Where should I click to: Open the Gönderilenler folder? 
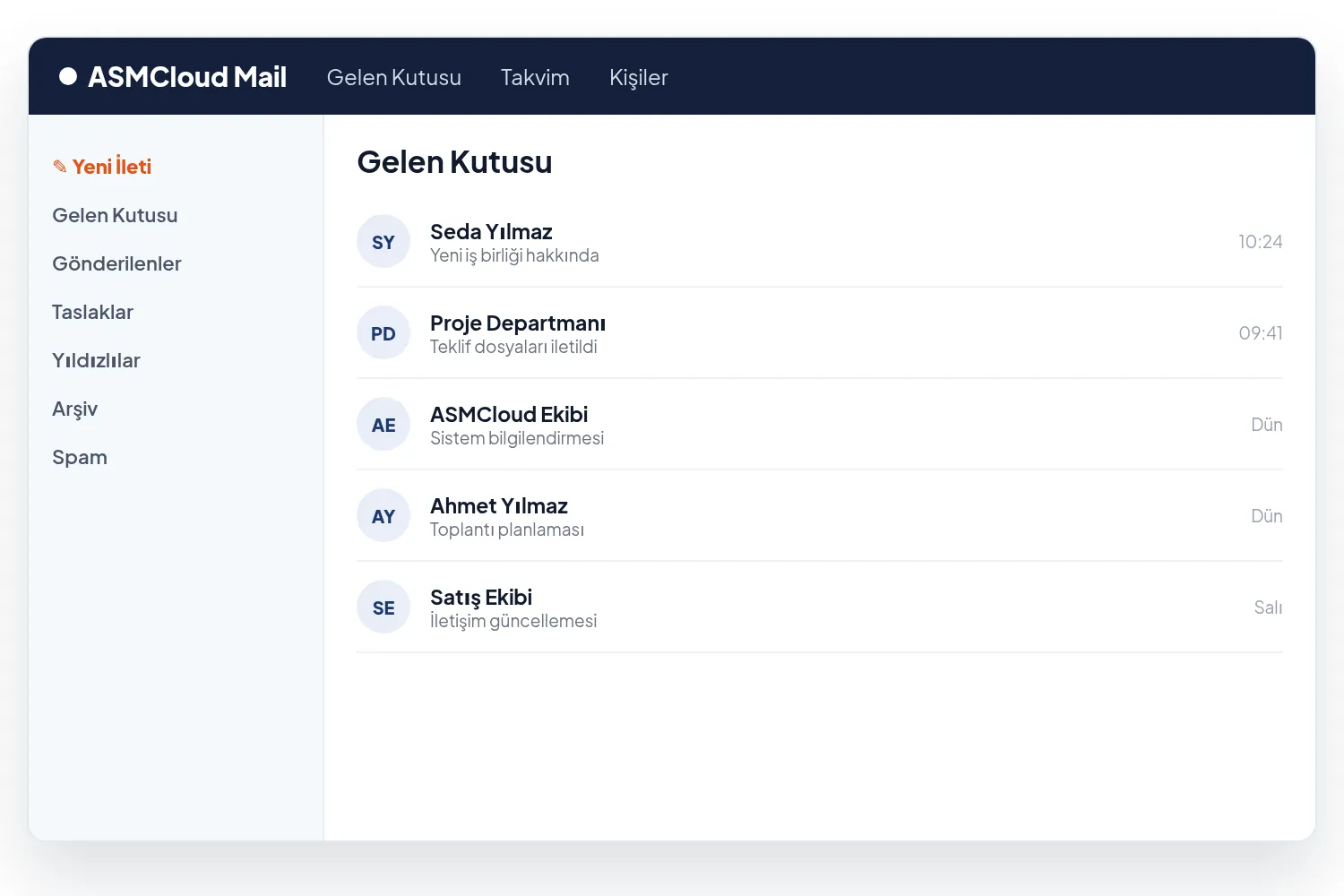click(116, 263)
